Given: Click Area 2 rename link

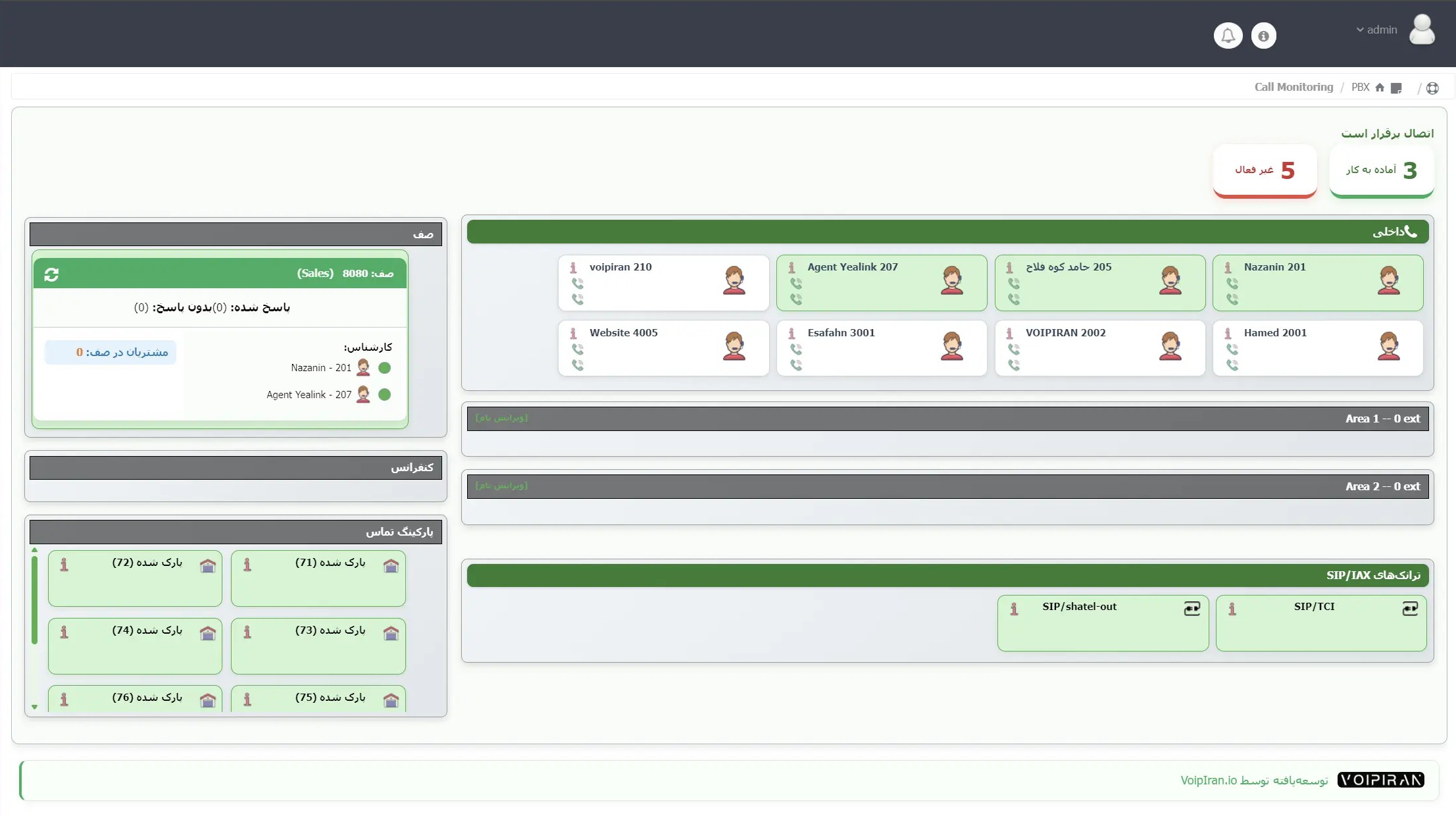Looking at the screenshot, I should click(501, 486).
